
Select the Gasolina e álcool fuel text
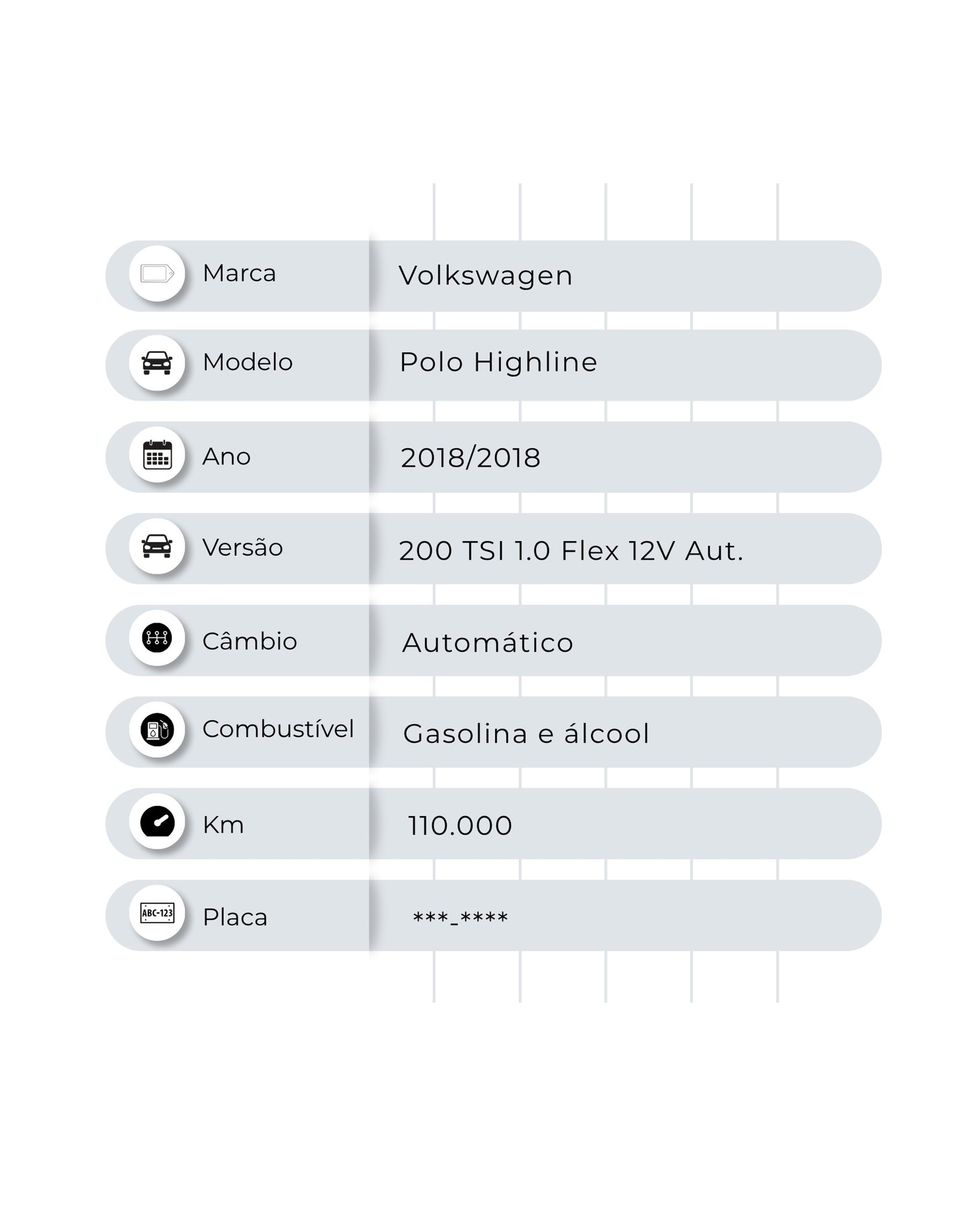(526, 733)
